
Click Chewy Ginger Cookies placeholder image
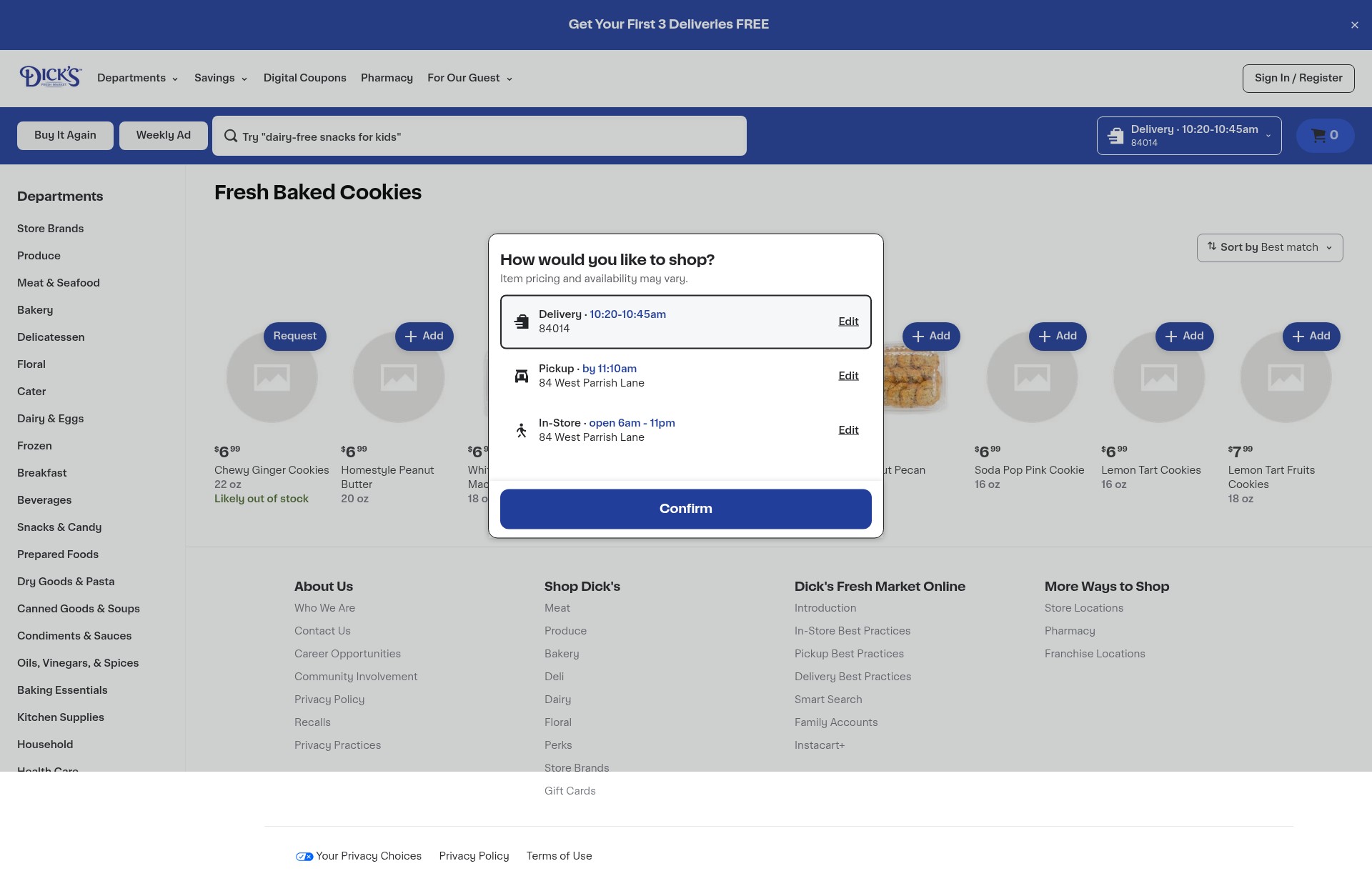tap(272, 377)
